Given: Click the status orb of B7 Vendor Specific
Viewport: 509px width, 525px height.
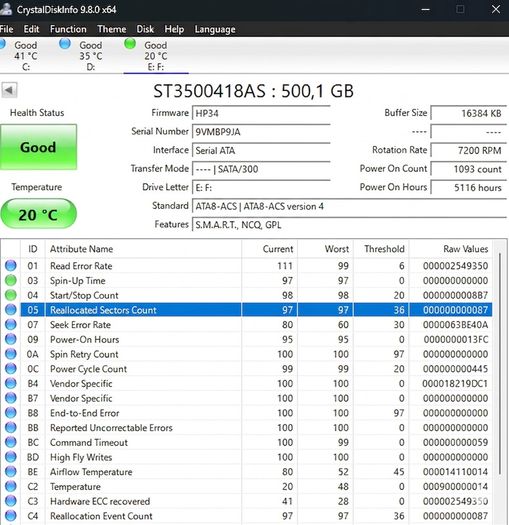Looking at the screenshot, I should (11, 398).
